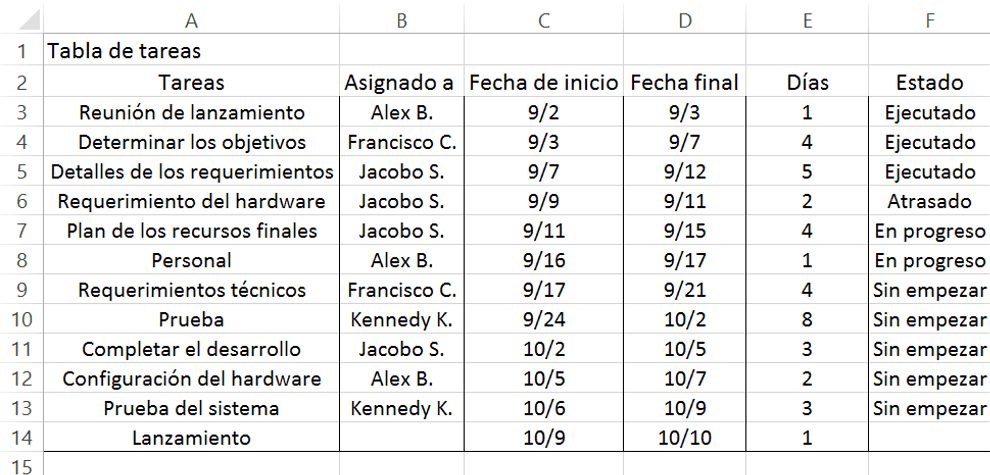Click the Días cell showing 8
Image resolution: width=990 pixels, height=475 pixels.
[806, 320]
